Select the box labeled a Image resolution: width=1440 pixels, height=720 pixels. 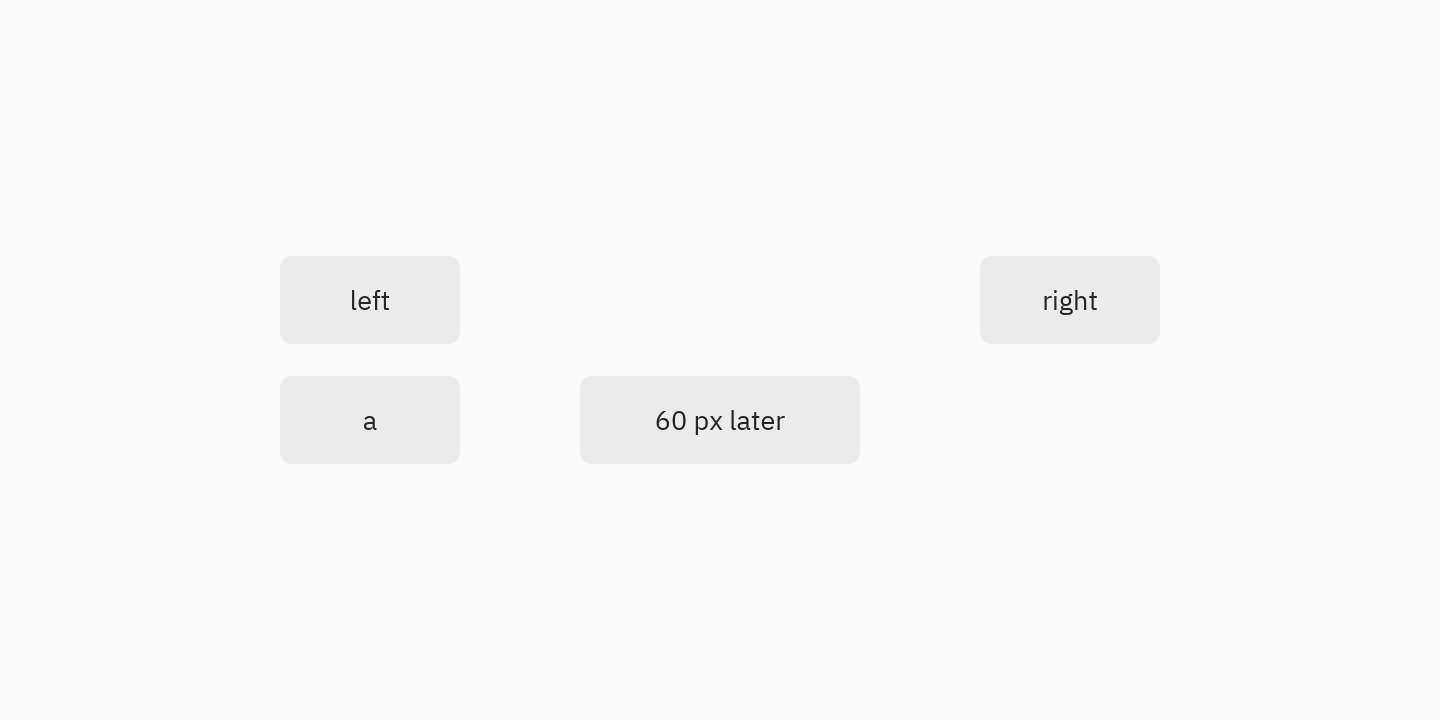(x=370, y=420)
